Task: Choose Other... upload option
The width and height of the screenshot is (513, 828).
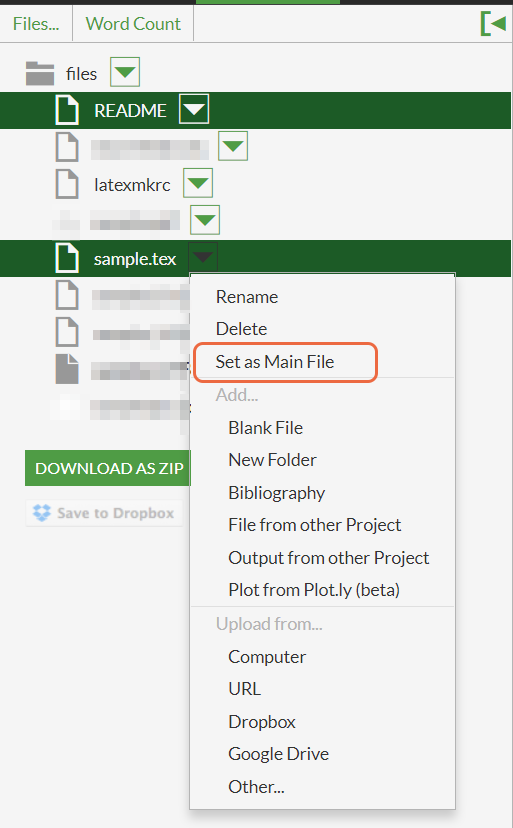Action: tap(256, 787)
